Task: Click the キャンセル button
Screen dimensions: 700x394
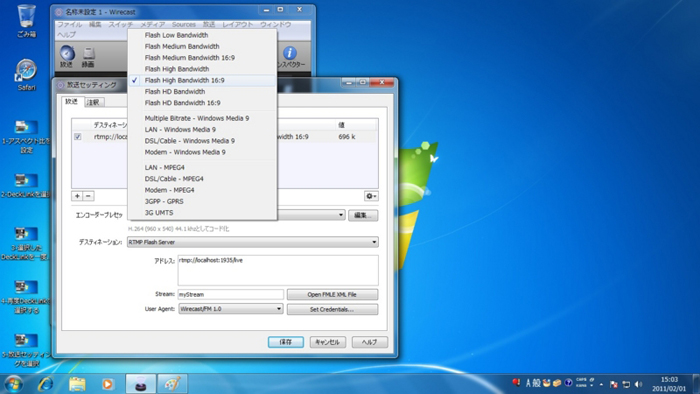Action: click(x=328, y=342)
